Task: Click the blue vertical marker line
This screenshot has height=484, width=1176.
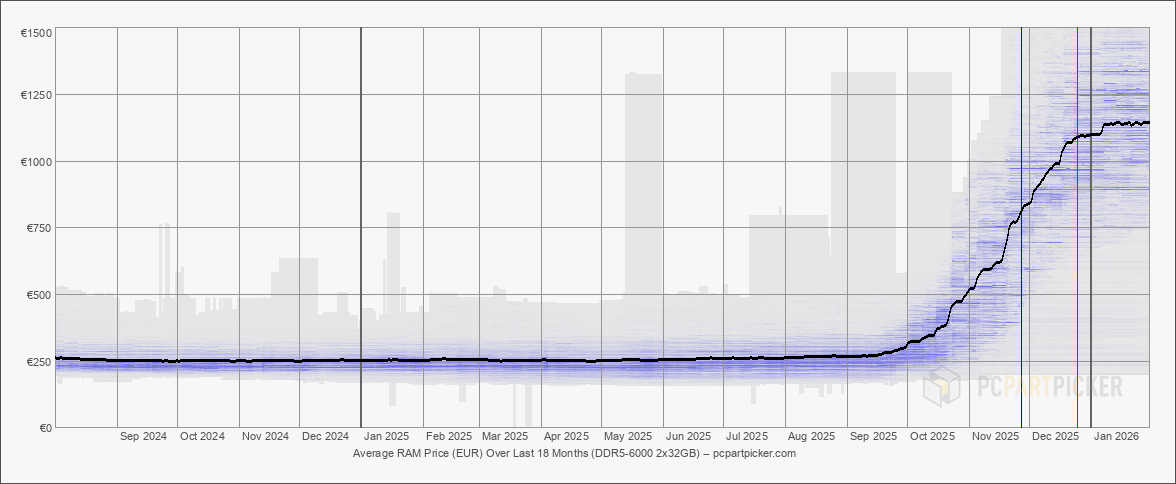Action: (1022, 227)
